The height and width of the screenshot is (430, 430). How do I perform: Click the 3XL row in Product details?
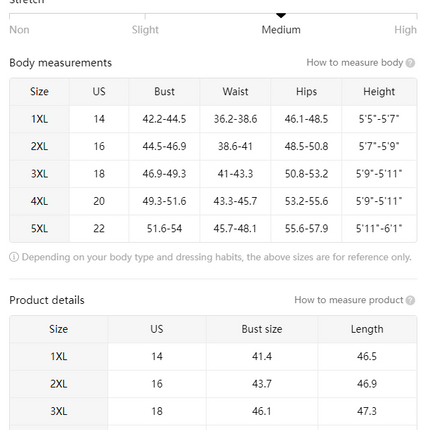pyautogui.click(x=213, y=411)
